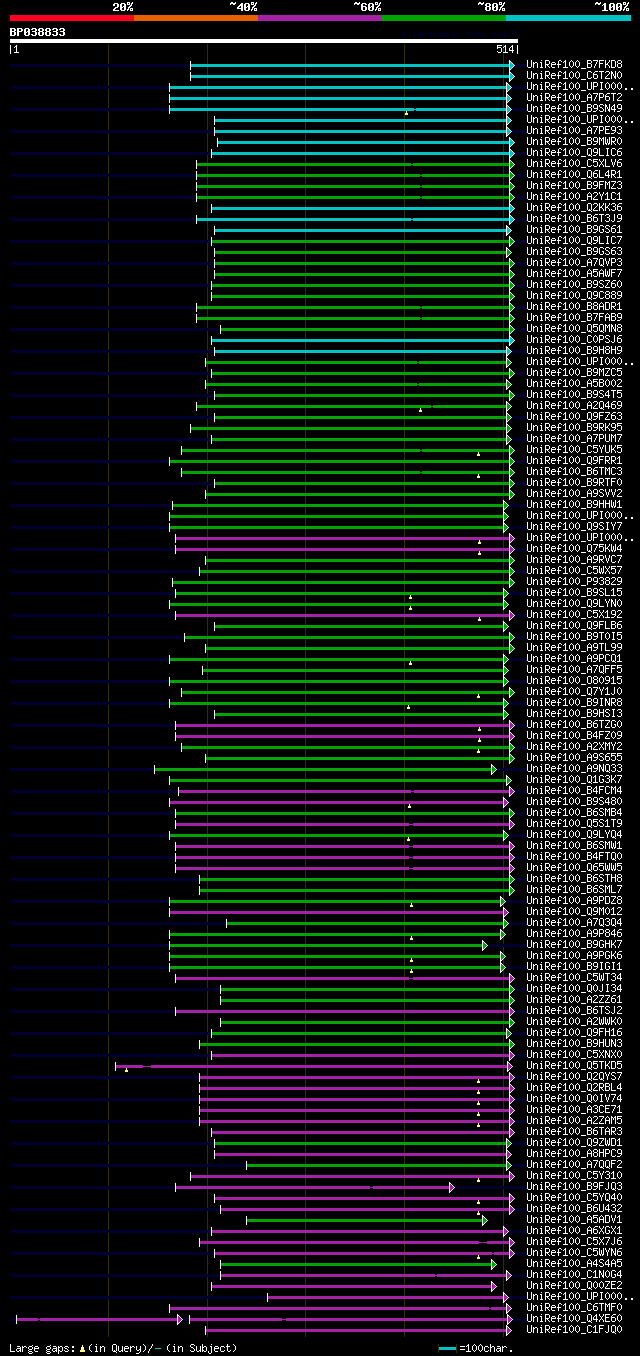
Task: Select the UniRef100_P93829 label
Action: click(x=574, y=581)
